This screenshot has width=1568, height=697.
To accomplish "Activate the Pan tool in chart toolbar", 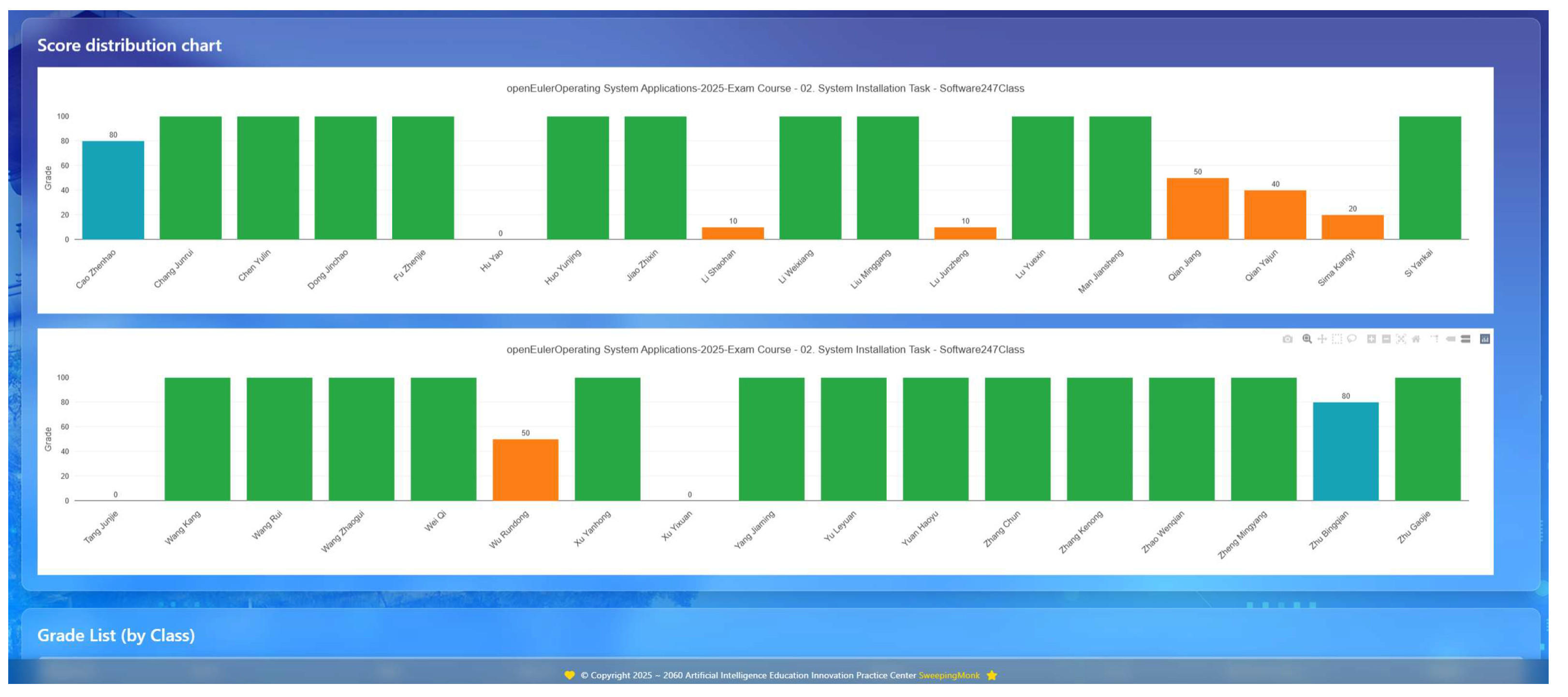I will click(x=1322, y=339).
